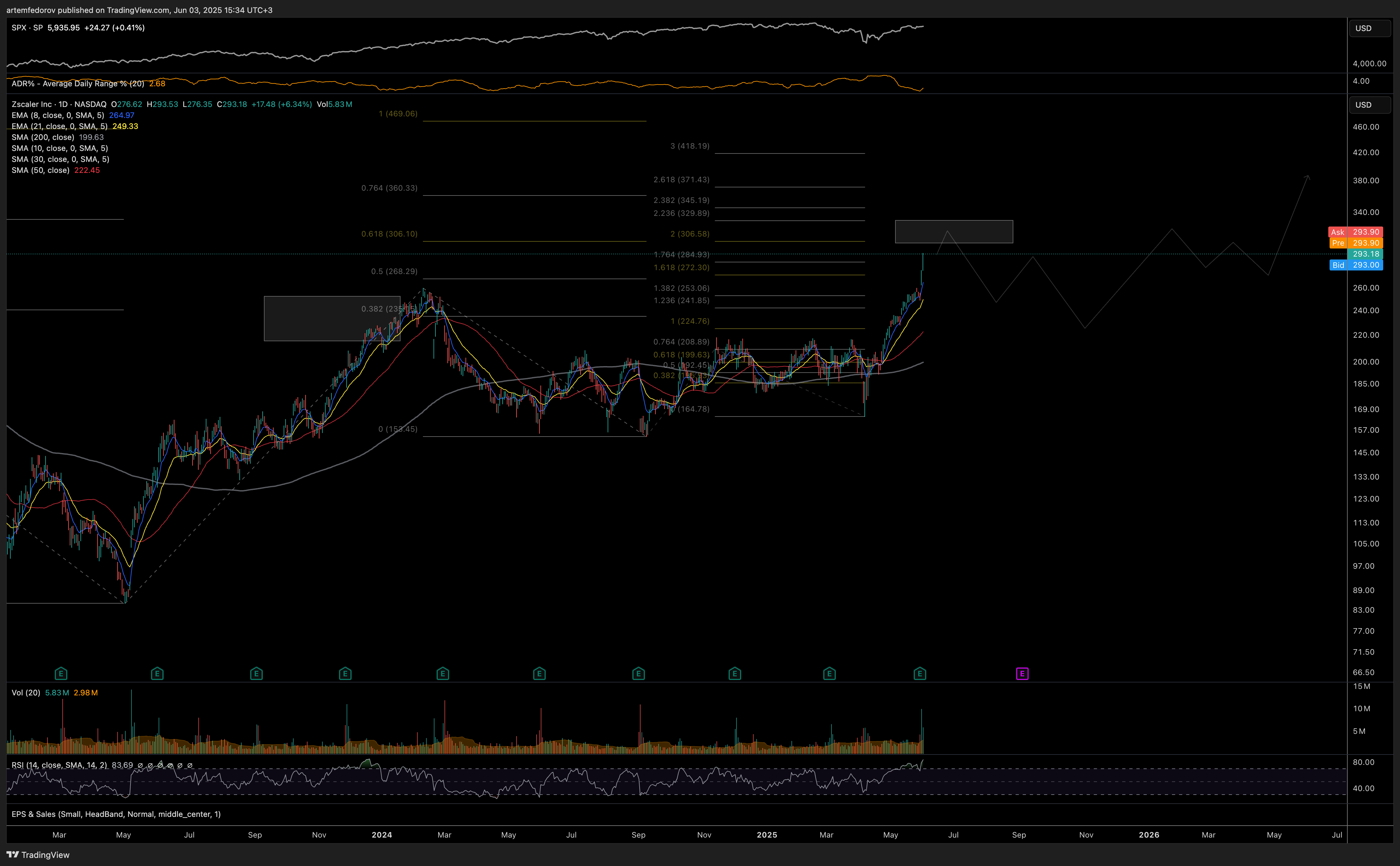Click the earnings E marker above Mar 2025
1400x866 pixels.
[x=829, y=673]
